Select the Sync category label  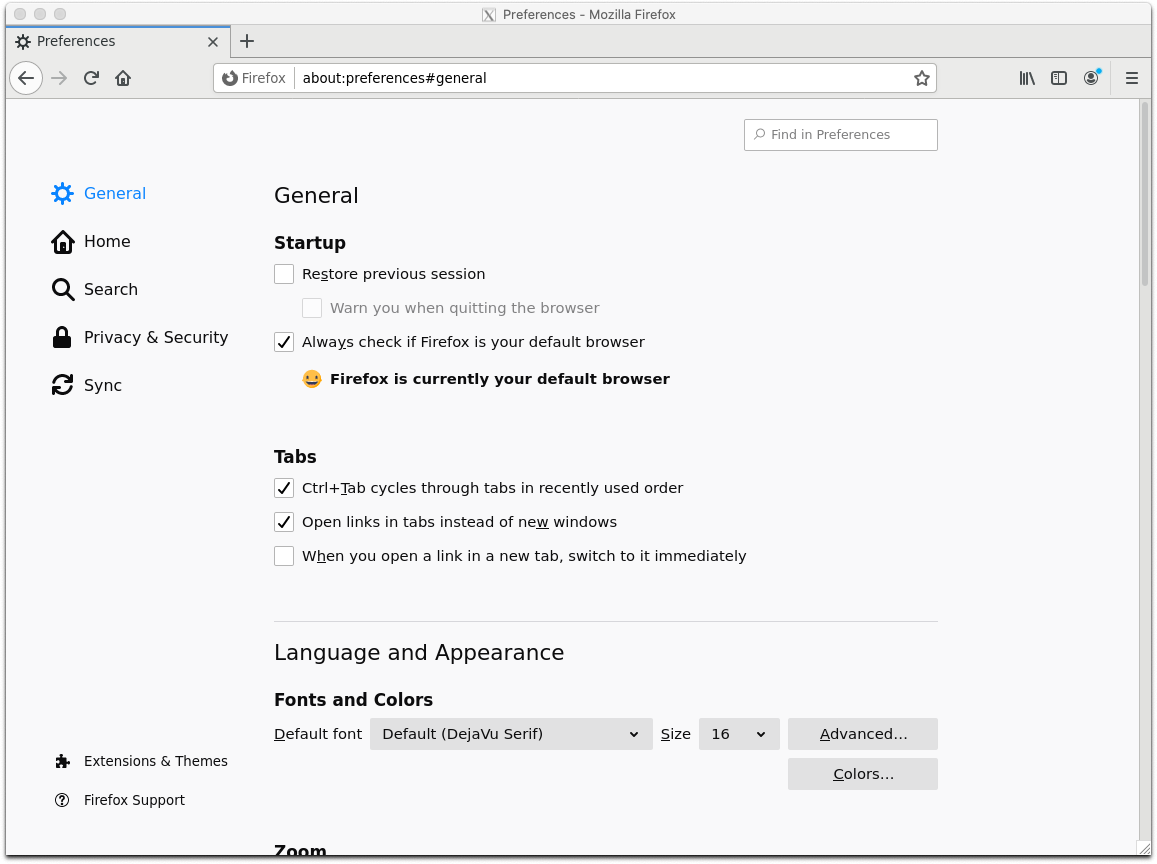pos(103,385)
